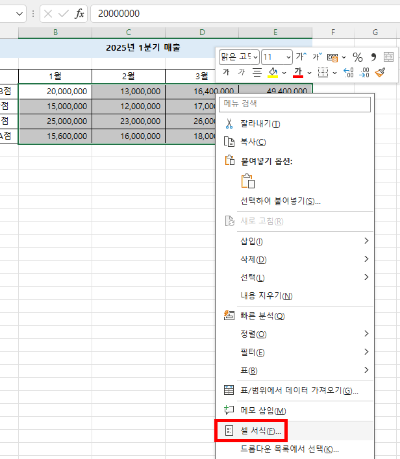400x459 pixels.
Task: Click the format painter brush icon
Action: [380, 72]
